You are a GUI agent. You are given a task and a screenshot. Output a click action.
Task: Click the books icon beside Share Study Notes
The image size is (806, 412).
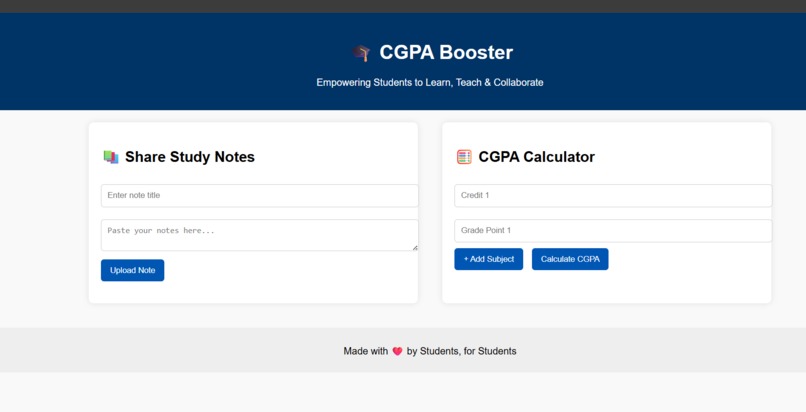click(x=111, y=157)
